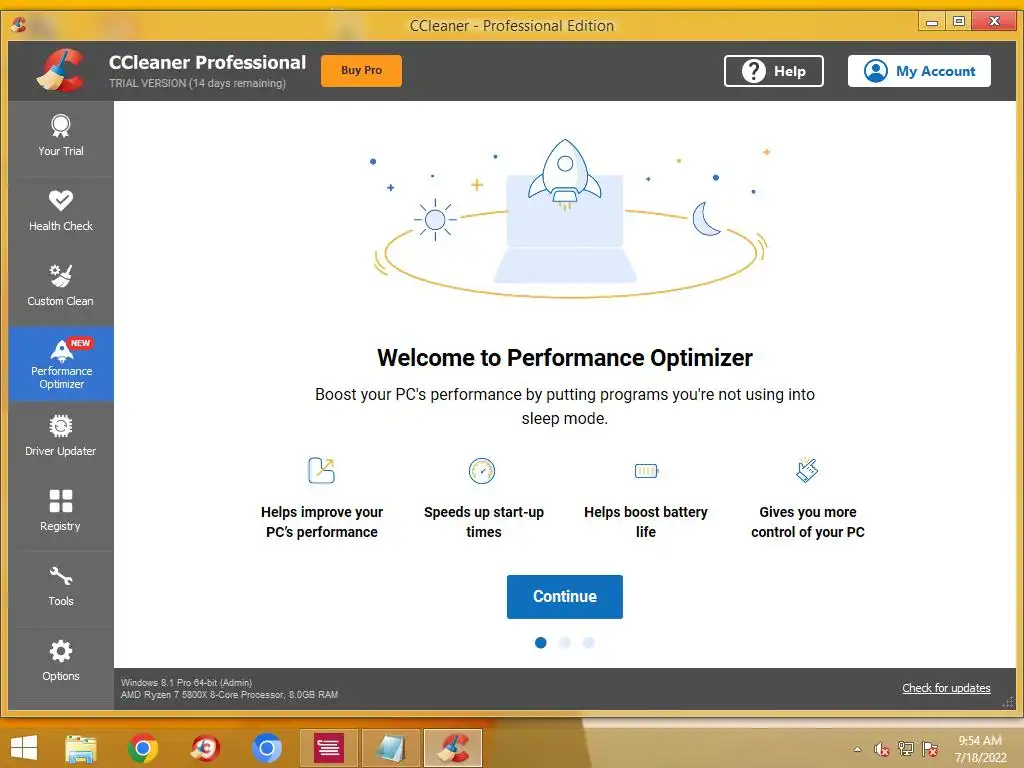Image resolution: width=1024 pixels, height=768 pixels.
Task: Click Check for updates link
Action: pos(946,688)
